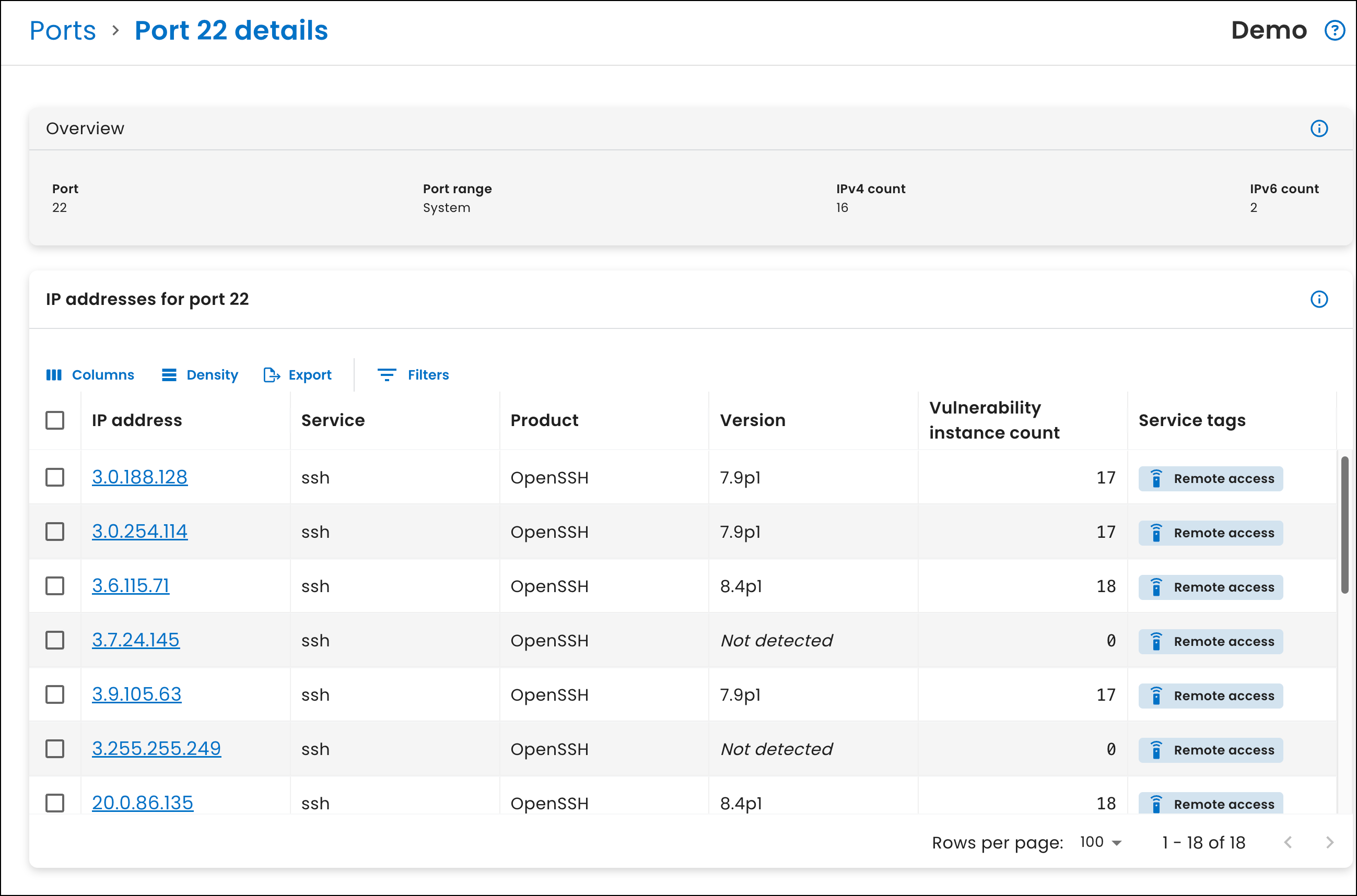
Task: Click the Remote access tag for 20.0.86.135
Action: (1210, 803)
